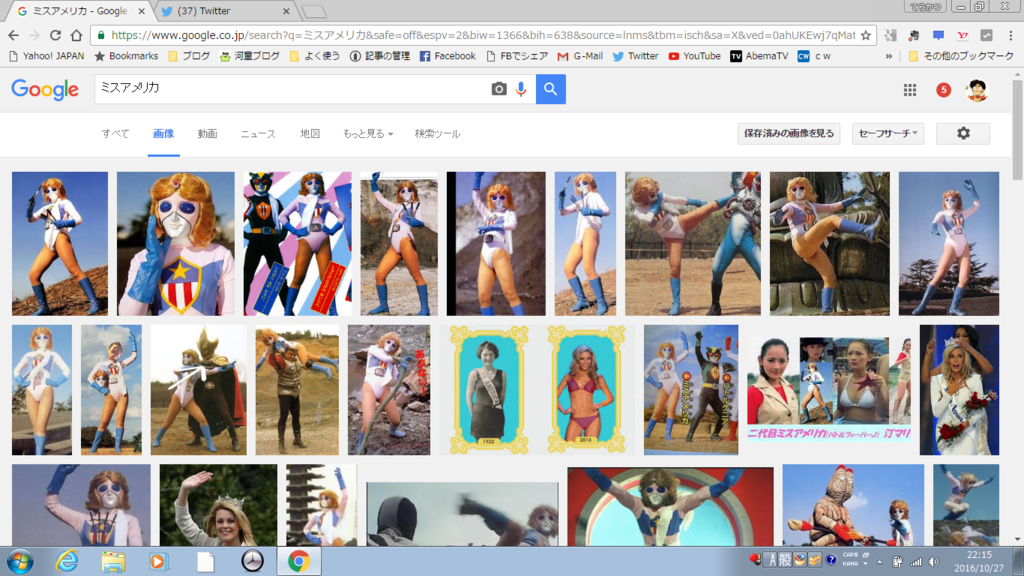Open the 河童ブログ bookmark

coord(249,56)
